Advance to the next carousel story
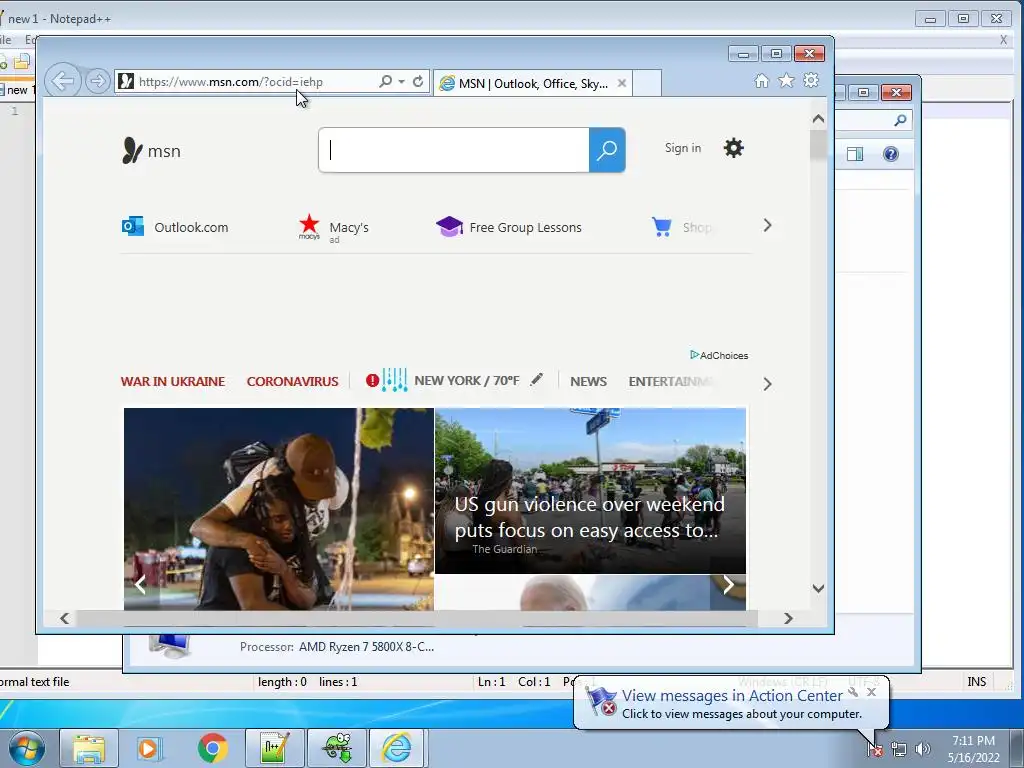 pos(728,584)
